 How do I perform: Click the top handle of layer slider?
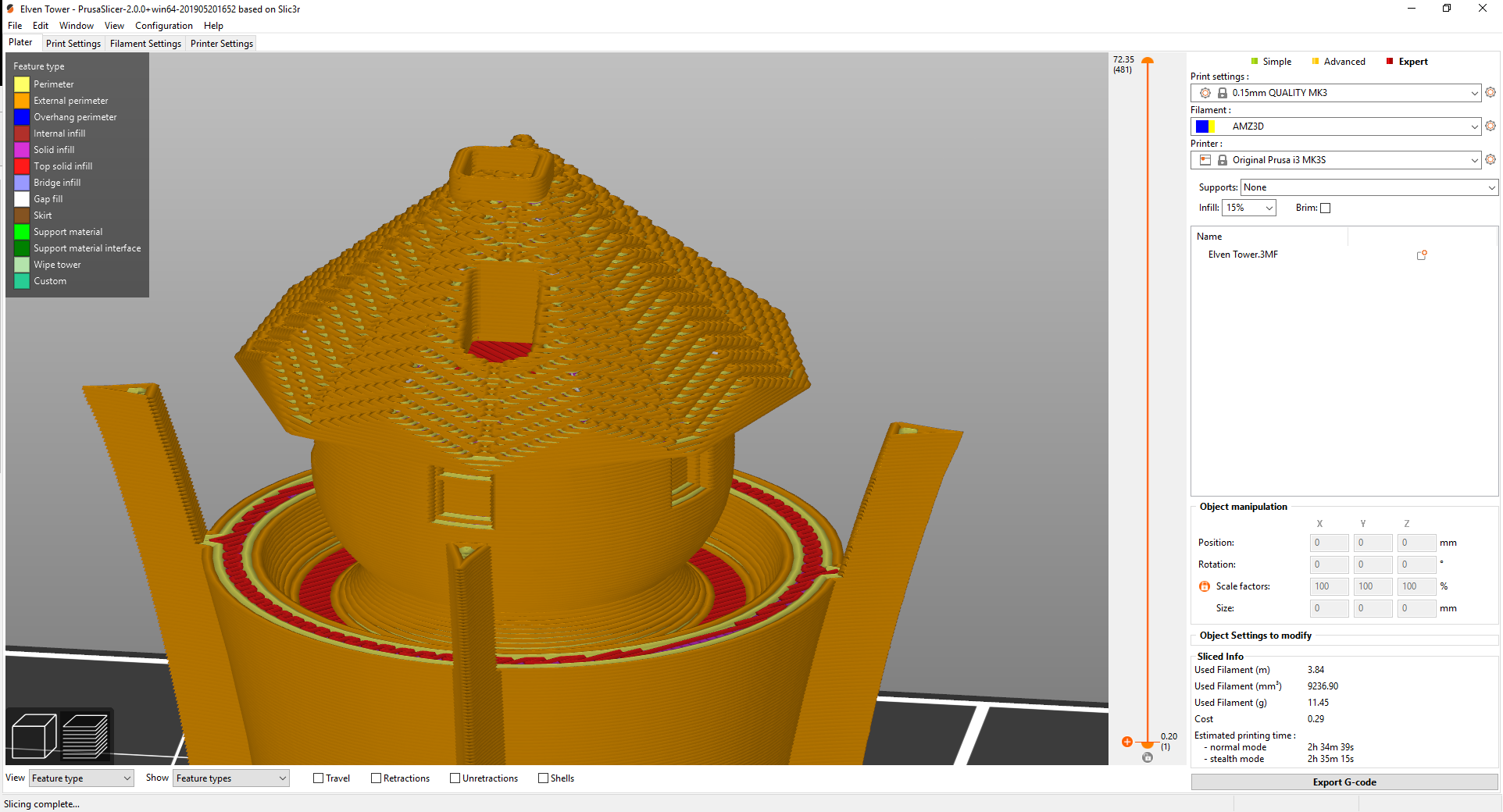click(x=1148, y=61)
